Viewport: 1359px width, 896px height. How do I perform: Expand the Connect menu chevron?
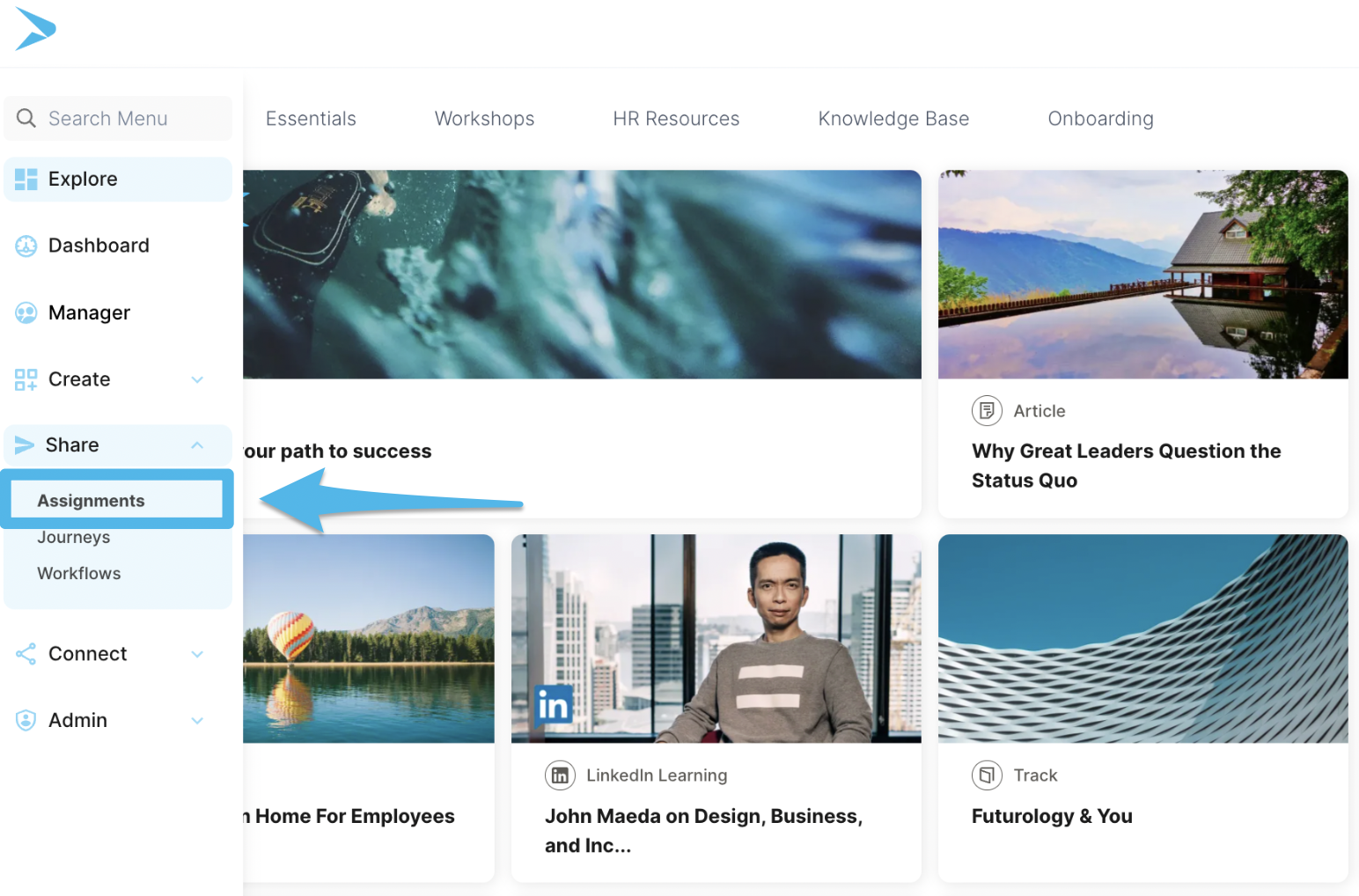pos(197,654)
